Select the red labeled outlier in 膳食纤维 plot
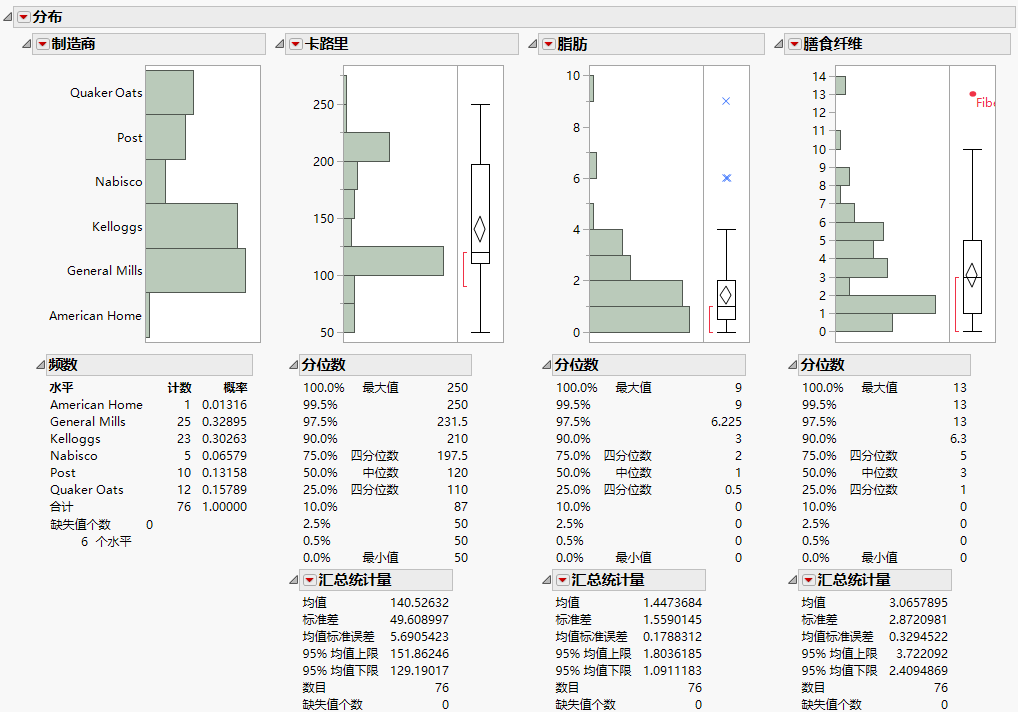The width and height of the screenshot is (1018, 712). coord(972,95)
